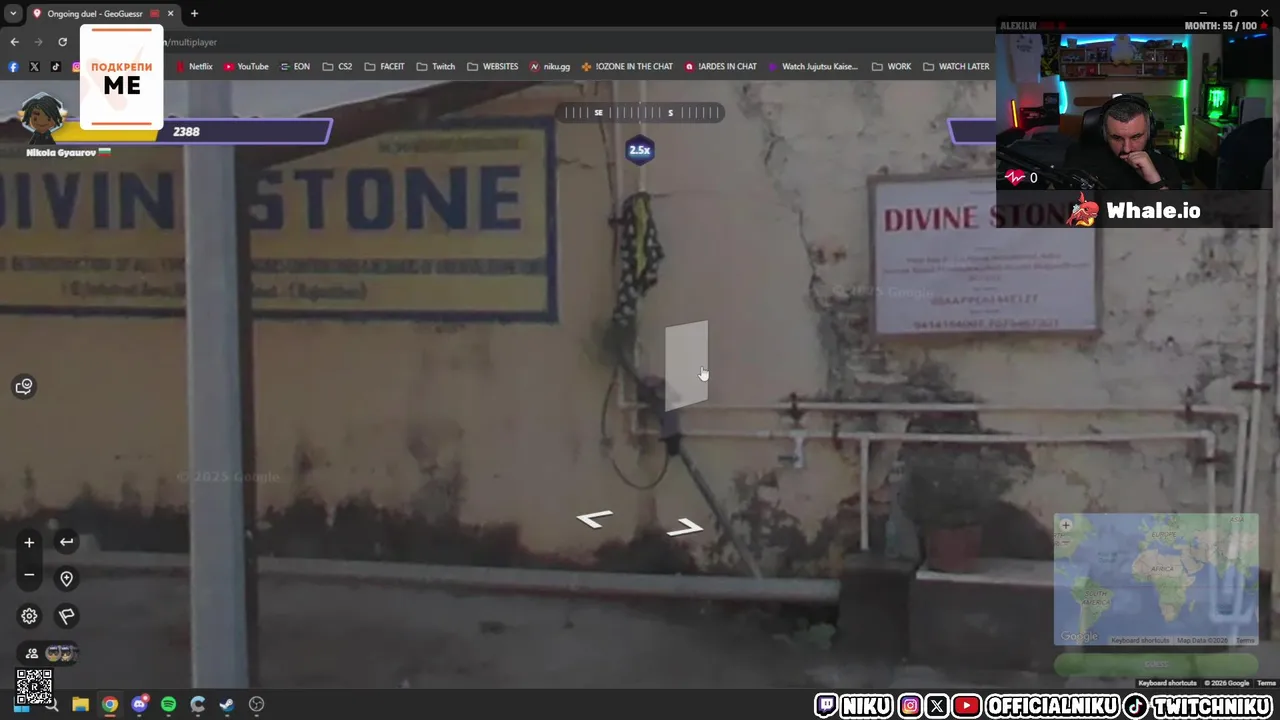The width and height of the screenshot is (1280, 720).
Task: Open the emote chat bubble button
Action: tap(24, 386)
